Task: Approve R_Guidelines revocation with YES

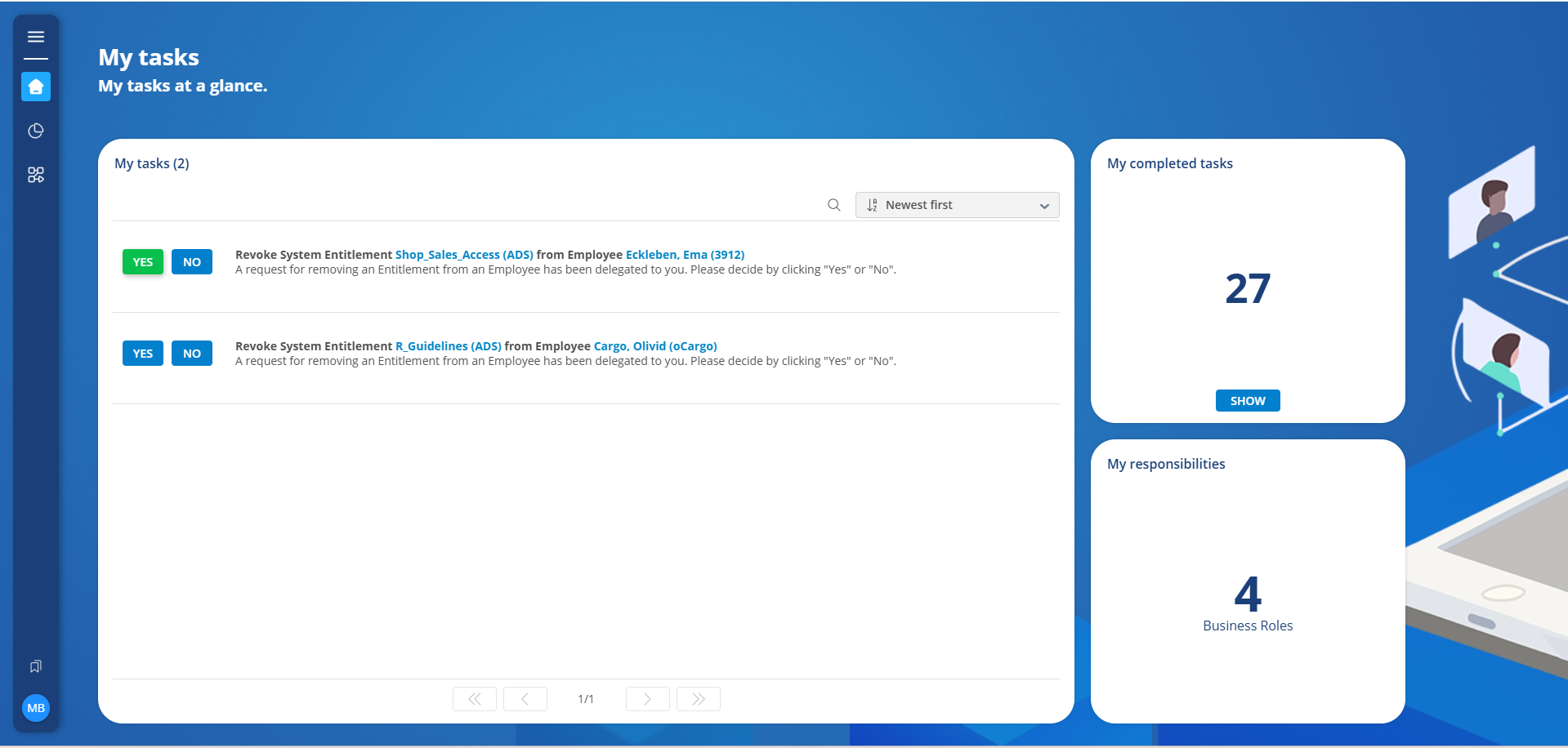Action: pos(143,354)
